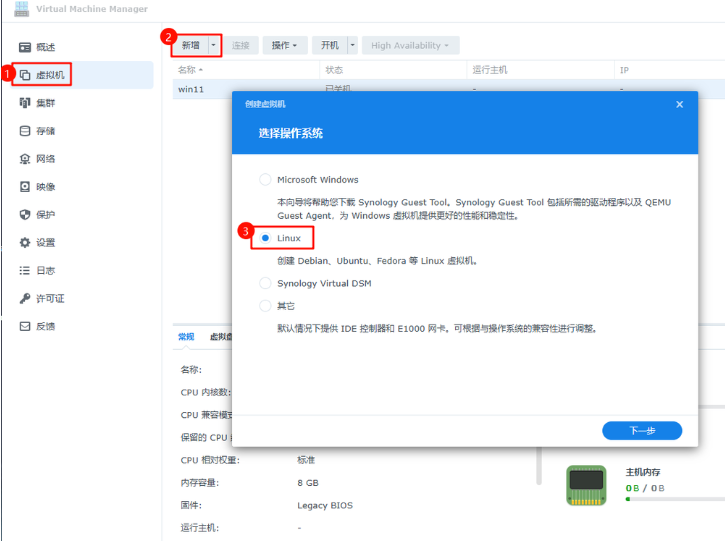Click the IDE 控制器 E1000 description text

pos(437,328)
